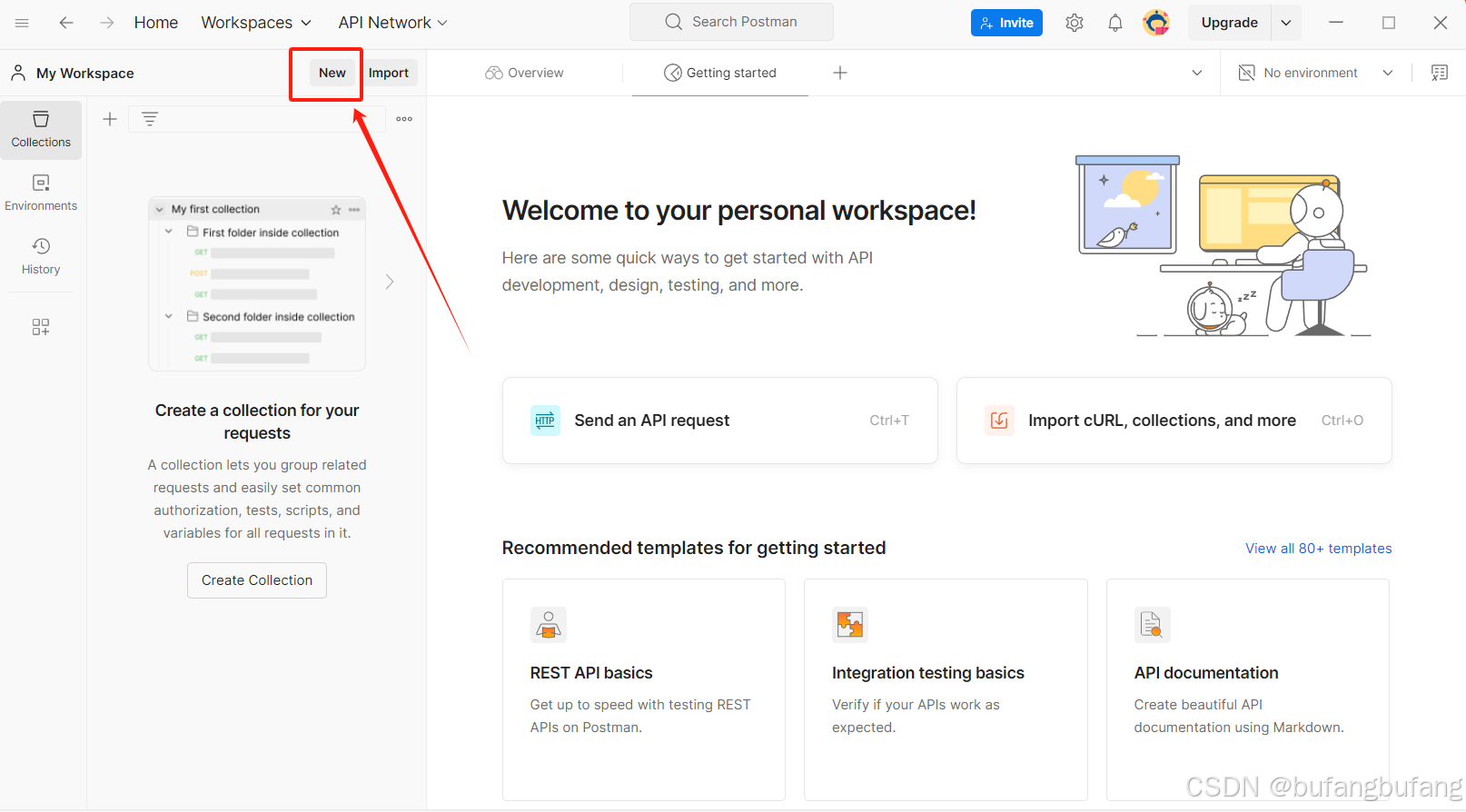Collapse First folder inside collection
The height and width of the screenshot is (812, 1466).
coord(169,232)
